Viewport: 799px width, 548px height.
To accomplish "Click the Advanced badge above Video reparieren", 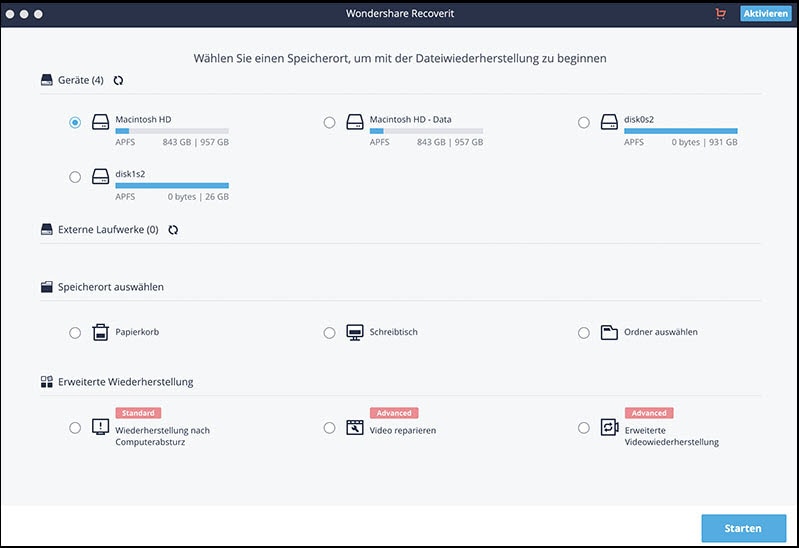I will click(x=394, y=413).
